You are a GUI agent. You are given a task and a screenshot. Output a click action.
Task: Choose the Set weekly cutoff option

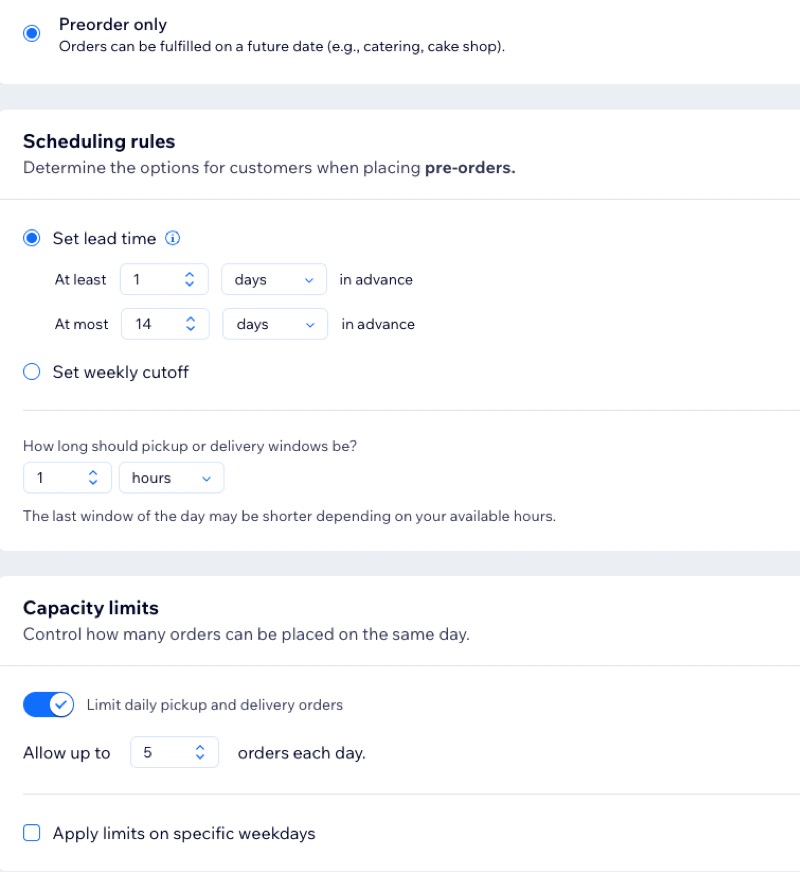(32, 372)
